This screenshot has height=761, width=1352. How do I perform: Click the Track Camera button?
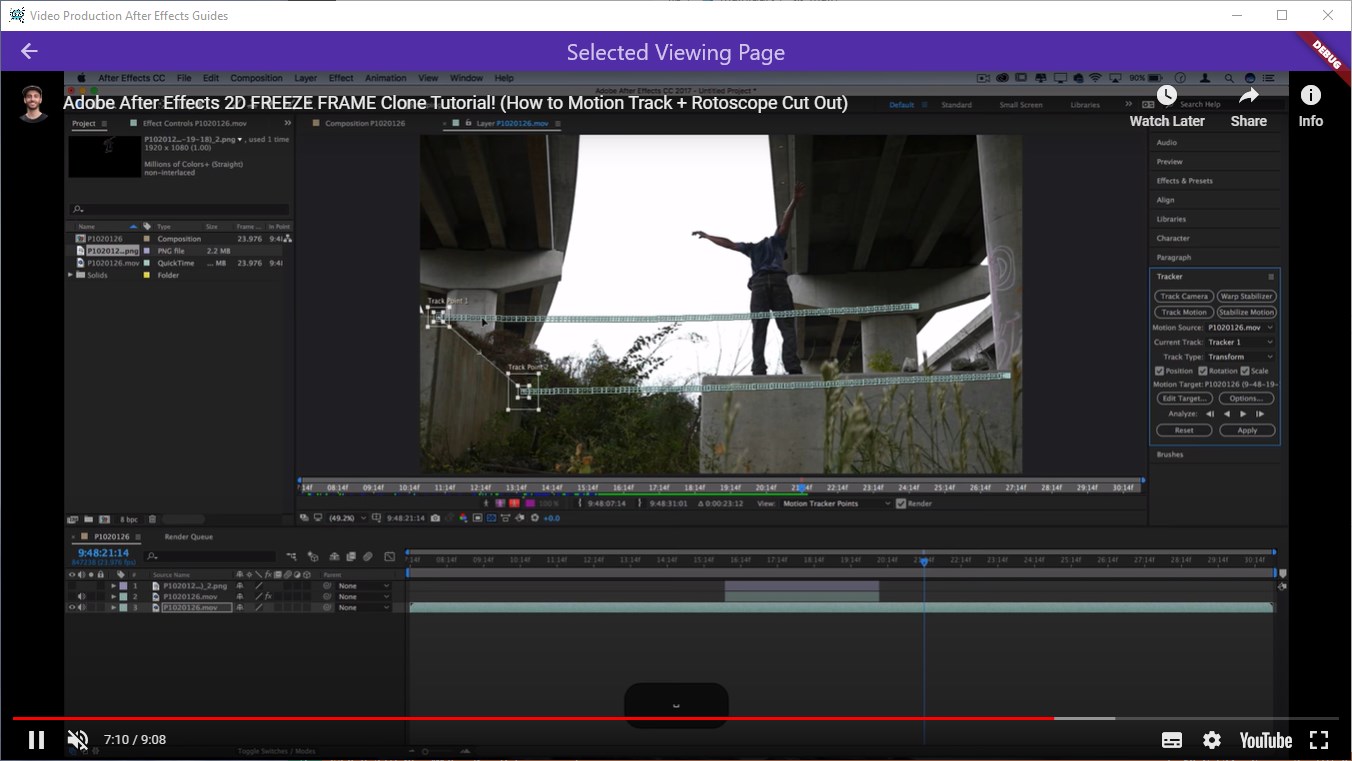point(1184,296)
